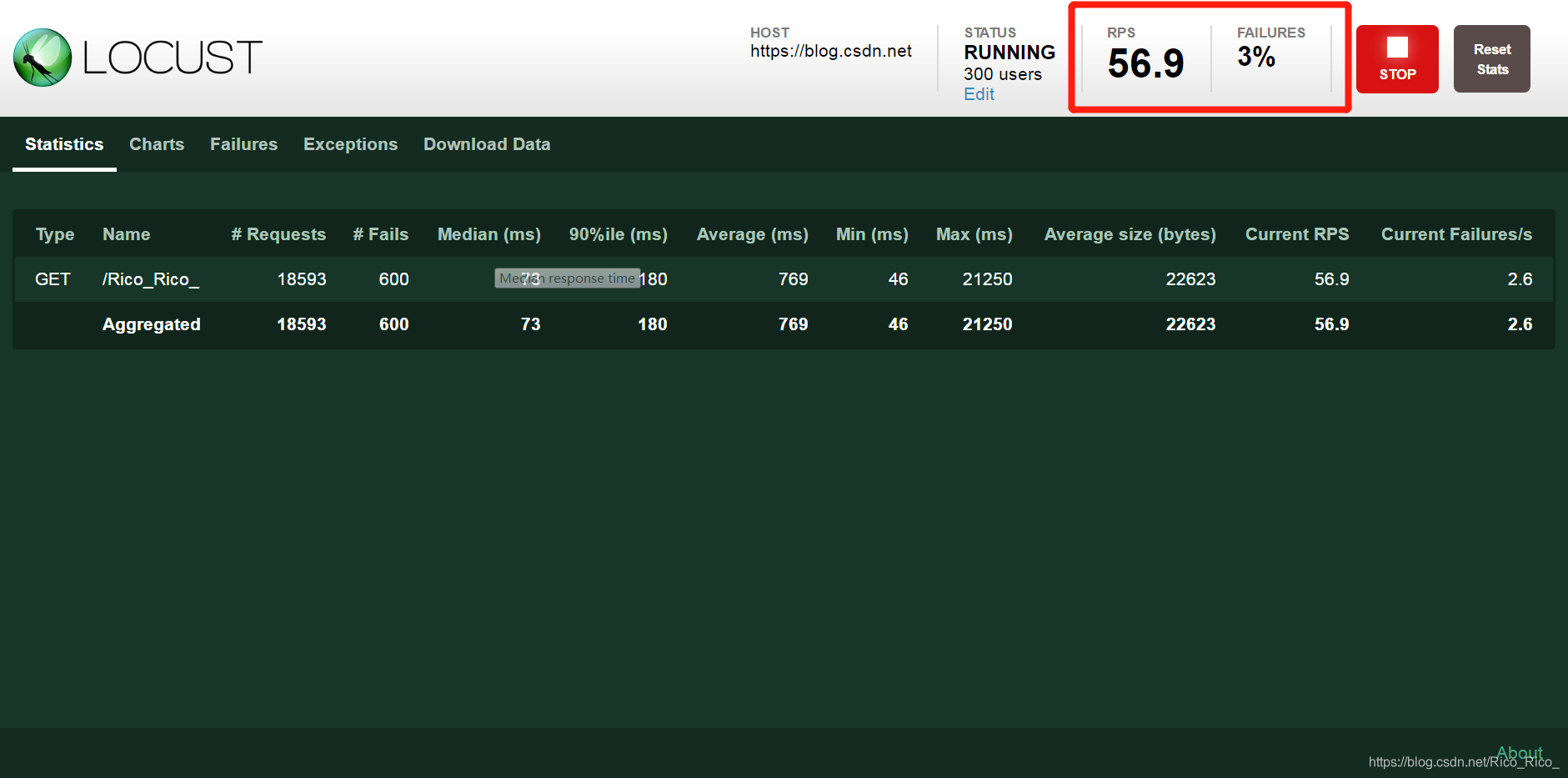Click the Aggregated row label
Screen dimensions: 1568x778
(x=151, y=324)
